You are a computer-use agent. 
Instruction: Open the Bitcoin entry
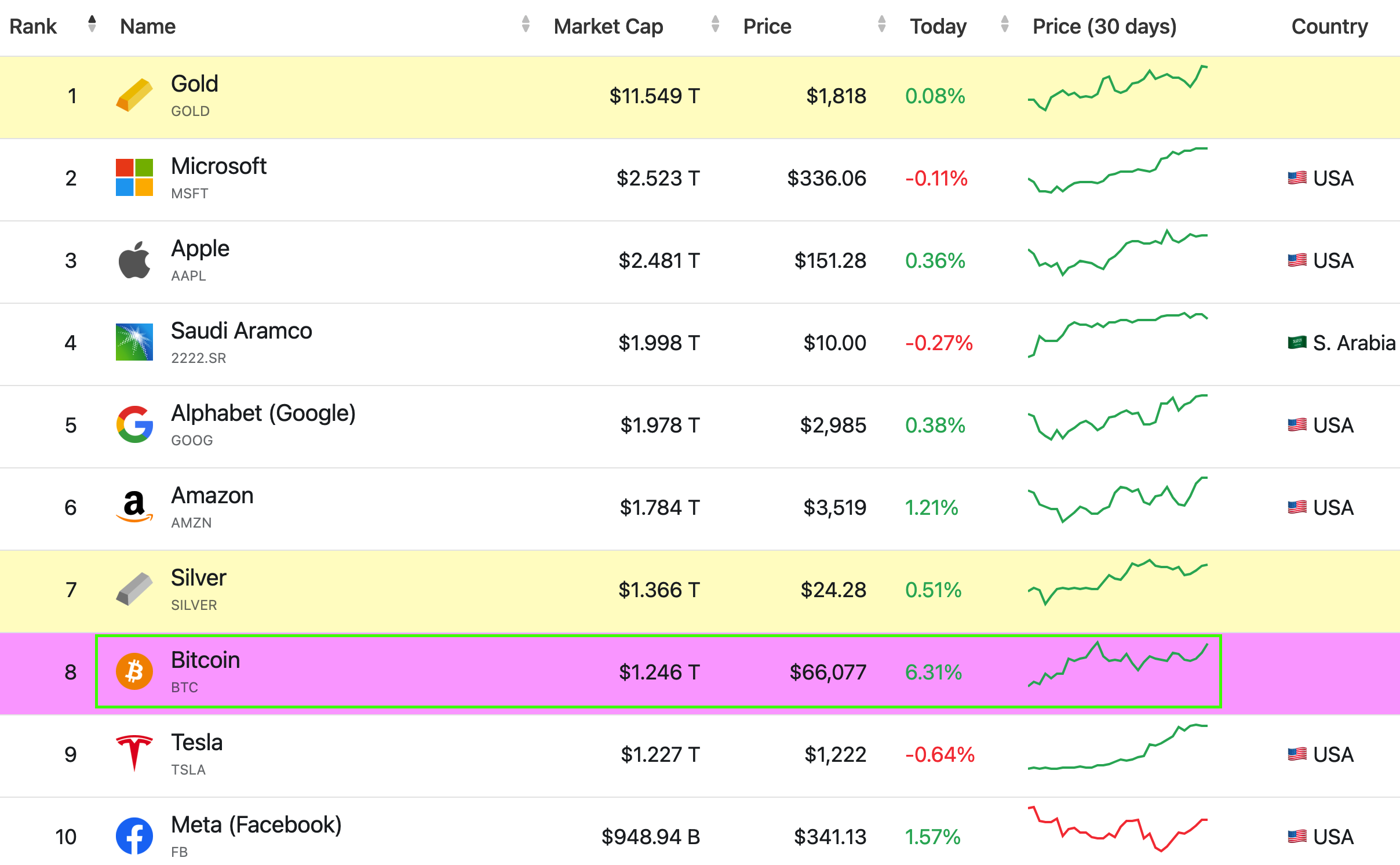205,660
